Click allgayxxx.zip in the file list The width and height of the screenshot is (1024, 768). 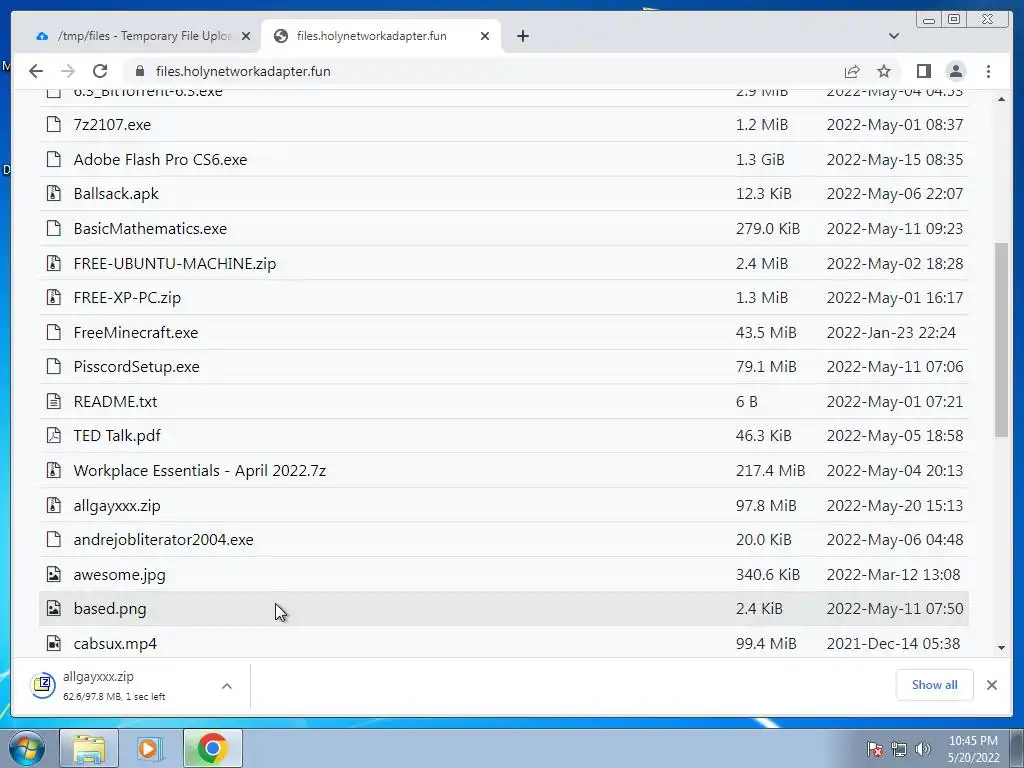[116, 505]
